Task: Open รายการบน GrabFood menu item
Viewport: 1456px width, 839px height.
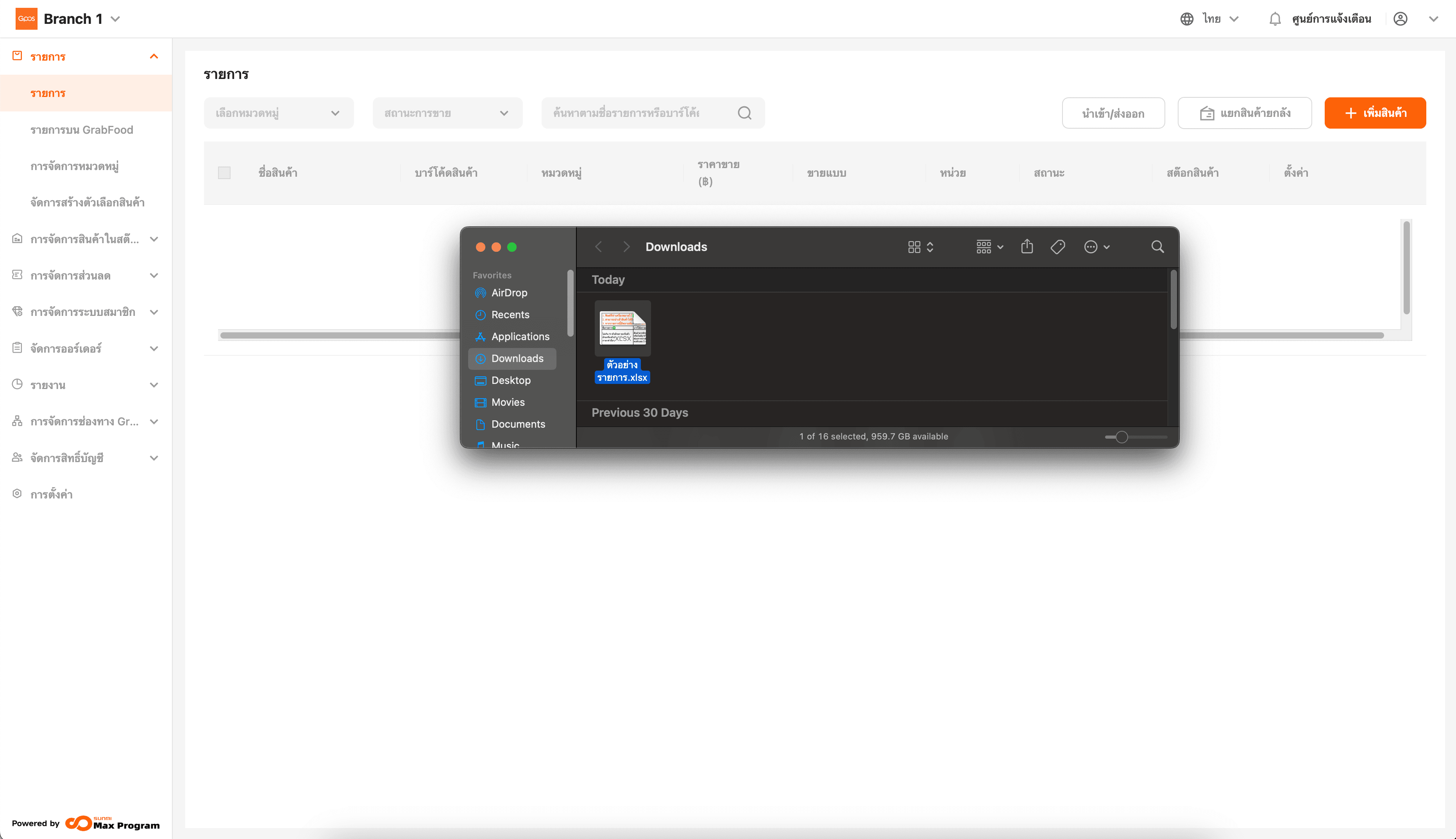Action: click(x=82, y=130)
